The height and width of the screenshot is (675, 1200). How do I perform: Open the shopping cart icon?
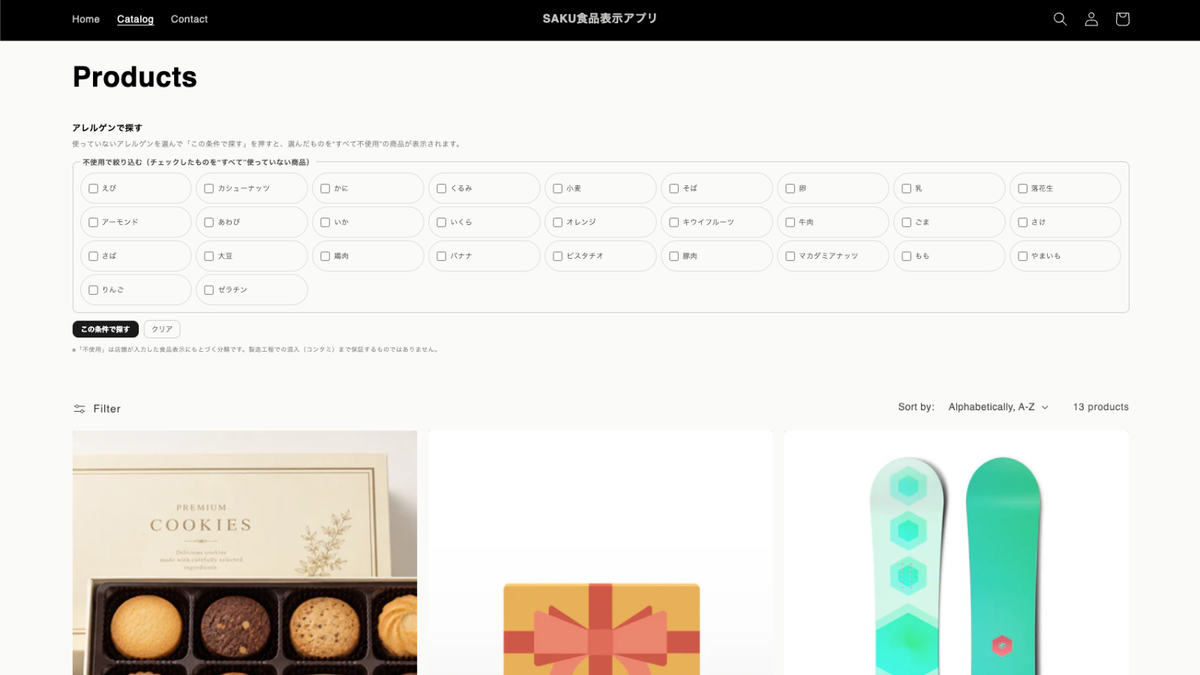tap(1122, 19)
